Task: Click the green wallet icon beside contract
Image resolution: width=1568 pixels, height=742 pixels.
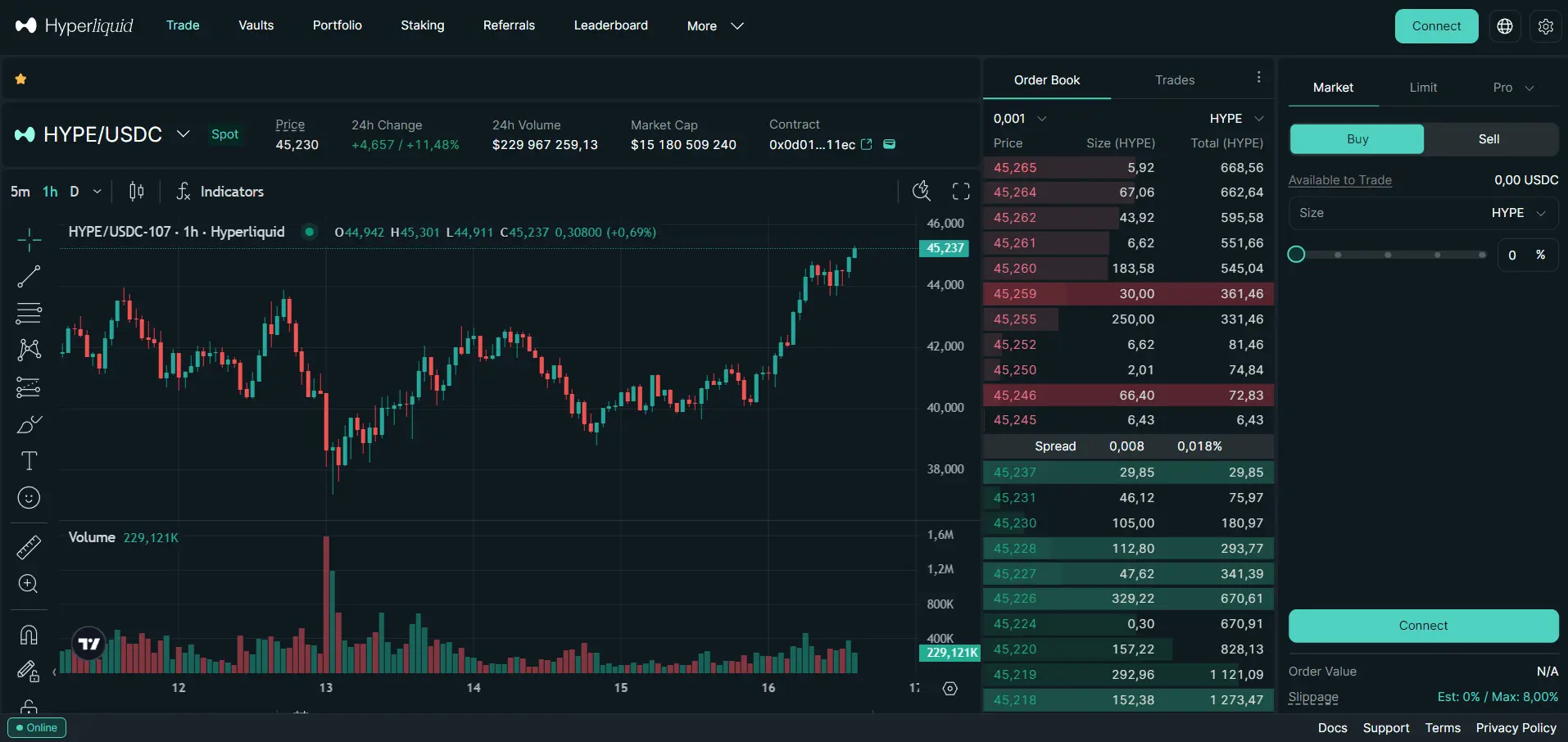Action: tap(889, 144)
